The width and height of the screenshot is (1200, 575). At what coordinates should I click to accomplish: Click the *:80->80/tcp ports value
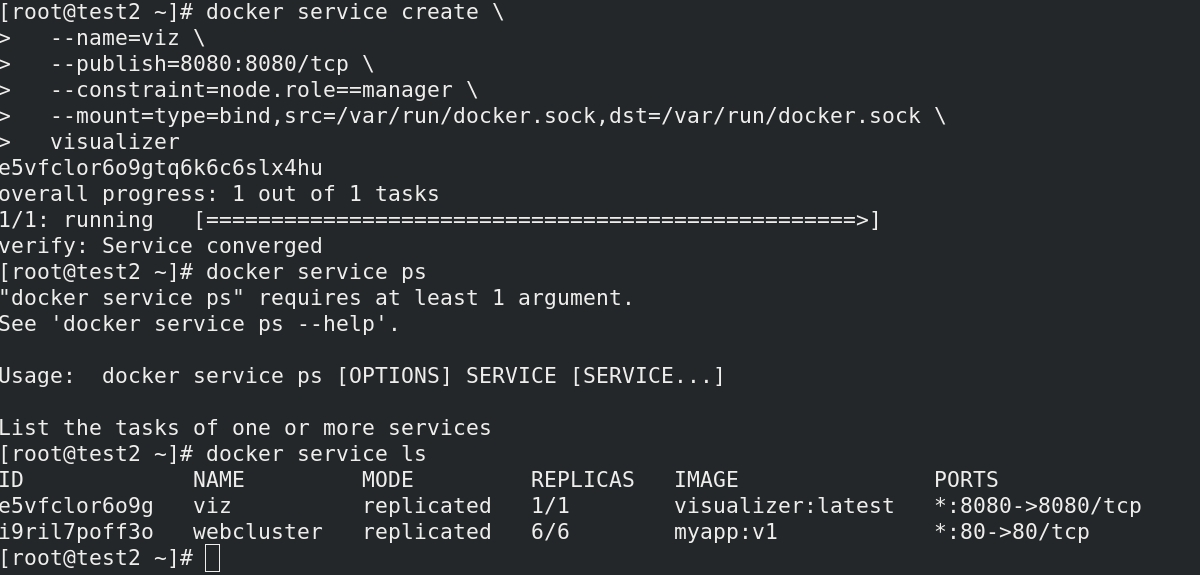coord(1012,532)
